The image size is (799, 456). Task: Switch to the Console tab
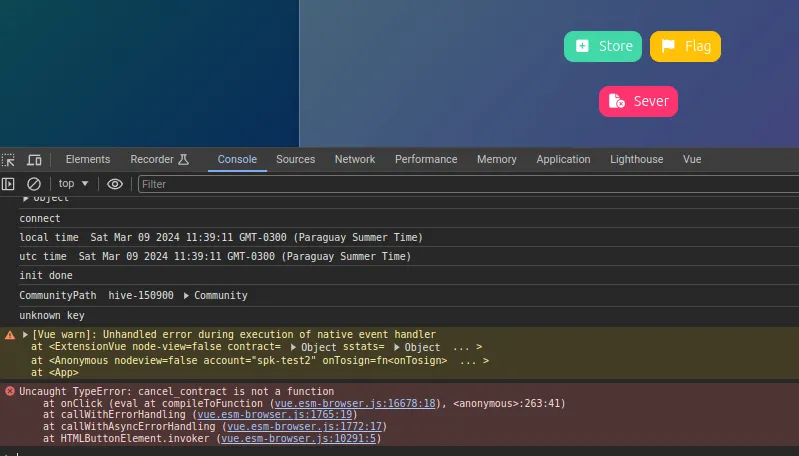click(x=237, y=159)
